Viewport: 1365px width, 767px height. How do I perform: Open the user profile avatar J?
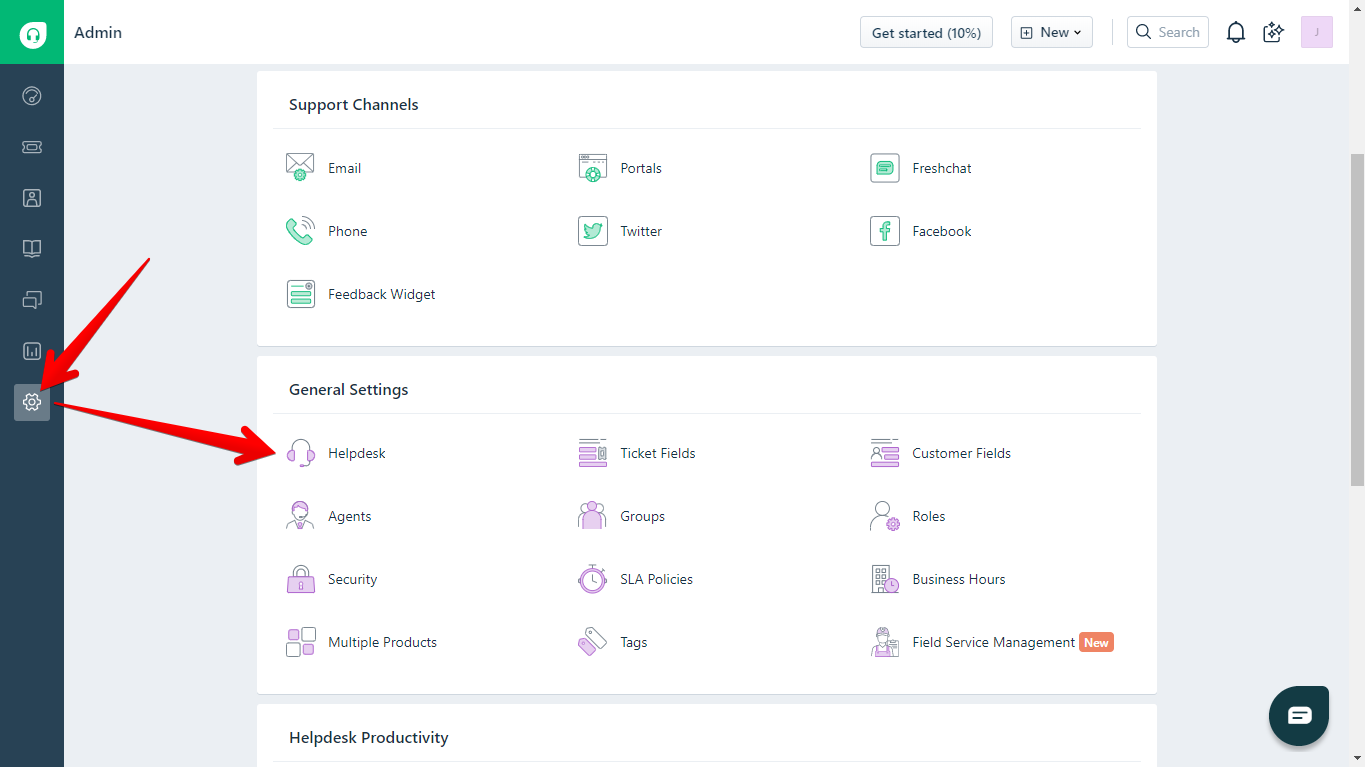click(1317, 32)
